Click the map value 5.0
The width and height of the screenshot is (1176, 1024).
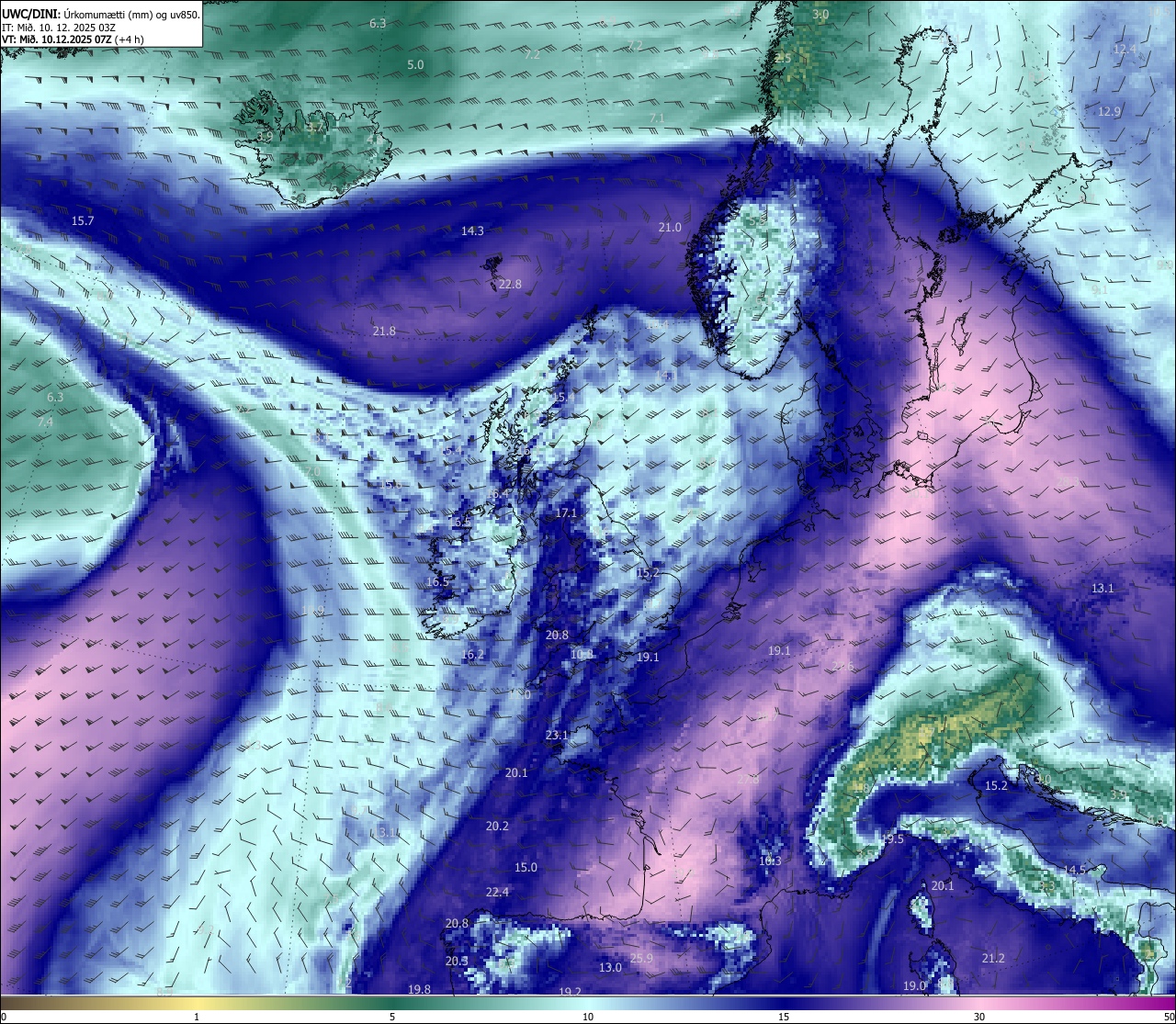point(415,65)
